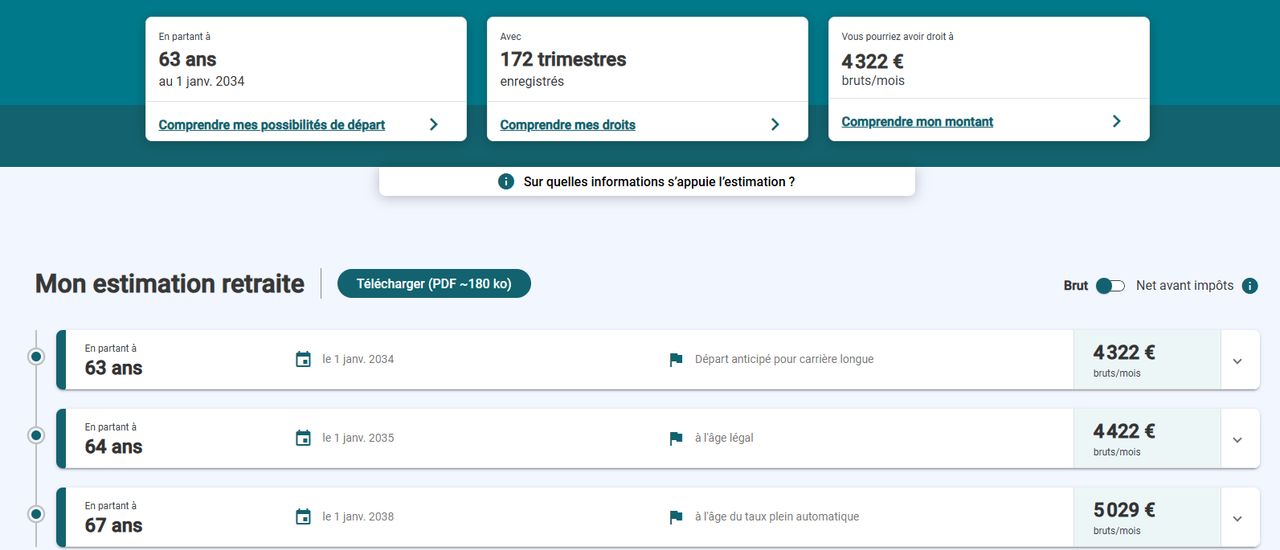Click flag icon beside 'à l'âge légal'
Screen dimensions: 1280x550
coord(676,439)
